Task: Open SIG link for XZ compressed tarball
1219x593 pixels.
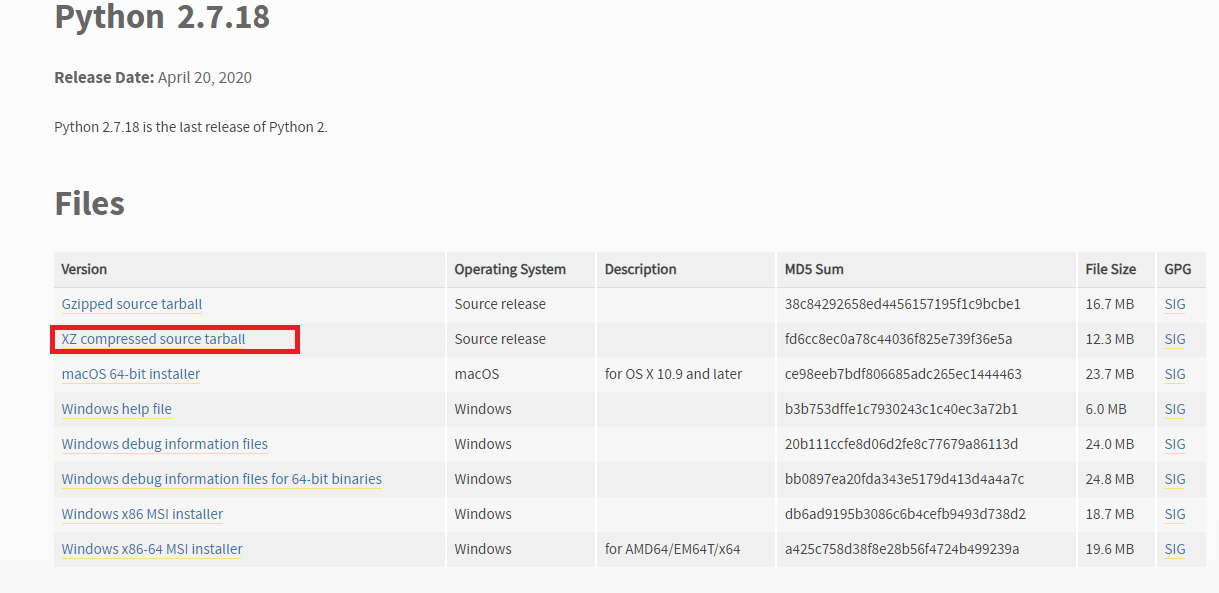Action: click(x=1175, y=339)
